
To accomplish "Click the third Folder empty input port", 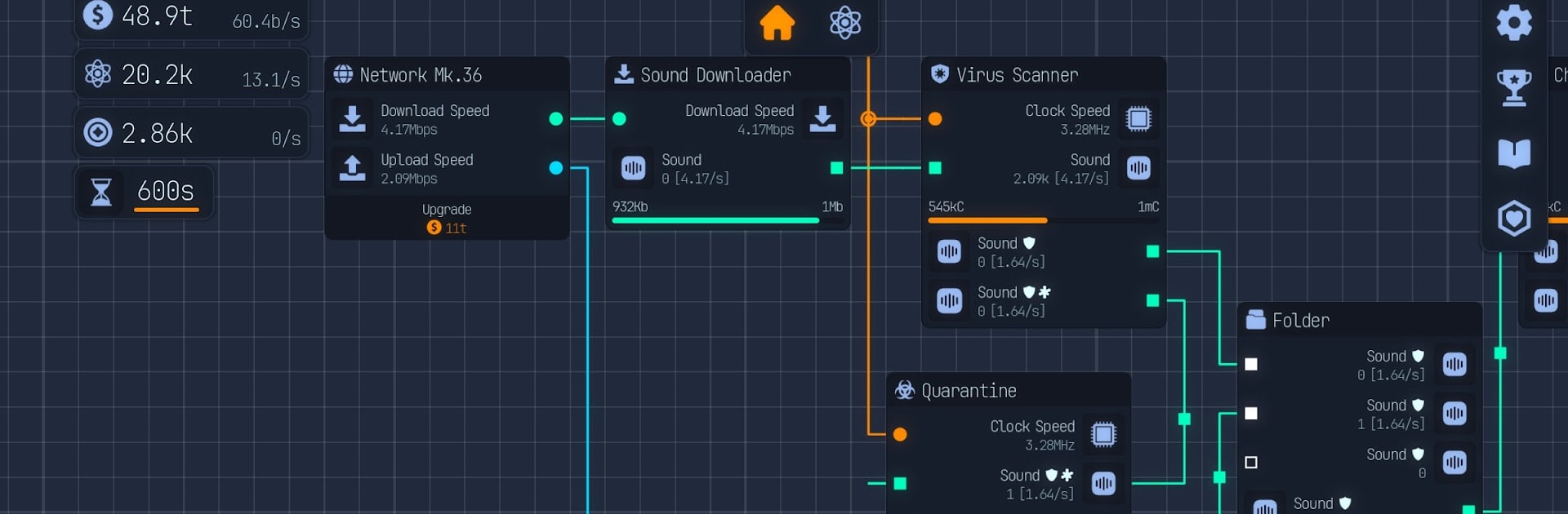I will click(1250, 463).
